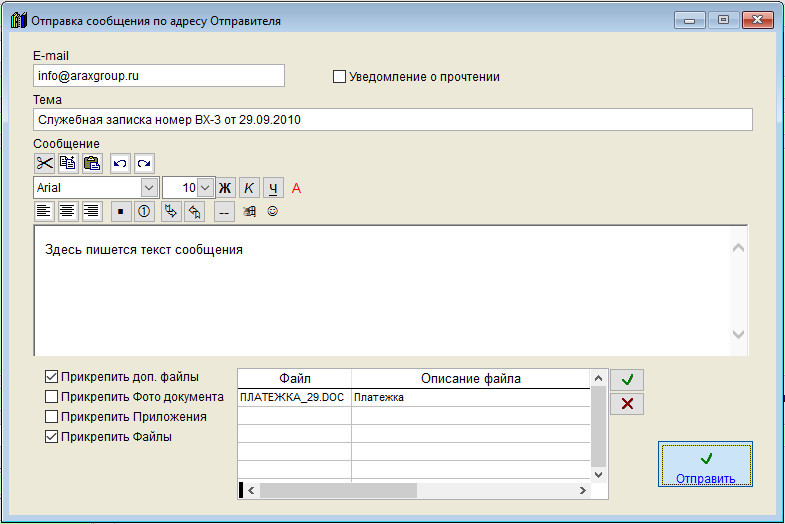Open the font size dropdown
This screenshot has height=524, width=785.
[205, 187]
